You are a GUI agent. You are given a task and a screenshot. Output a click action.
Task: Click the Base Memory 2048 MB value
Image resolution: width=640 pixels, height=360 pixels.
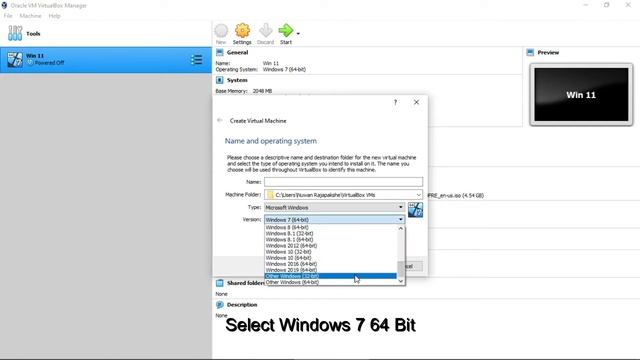262,91
